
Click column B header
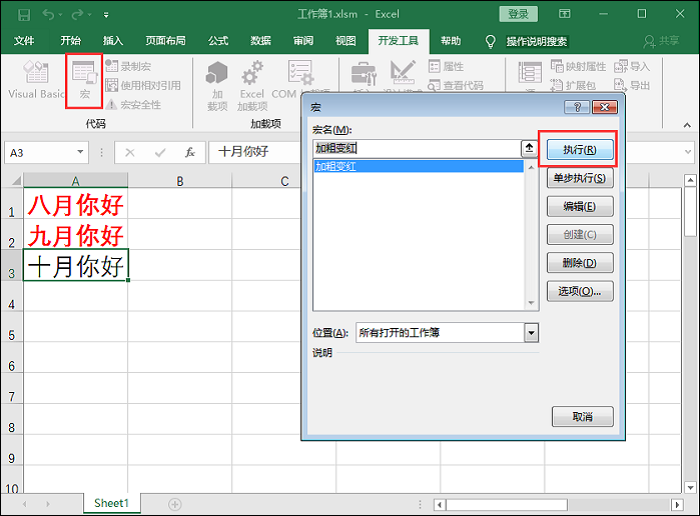[180, 181]
